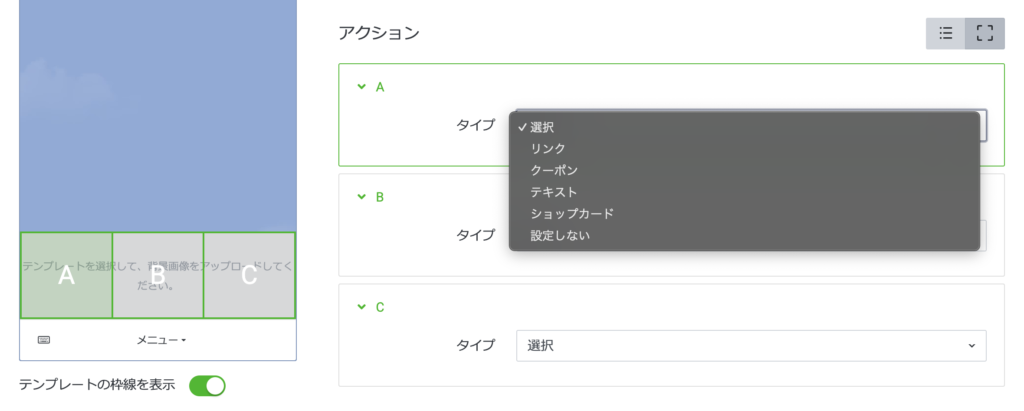The height and width of the screenshot is (411, 1024).
Task: Choose 設定しない from the type list
Action: coord(560,236)
